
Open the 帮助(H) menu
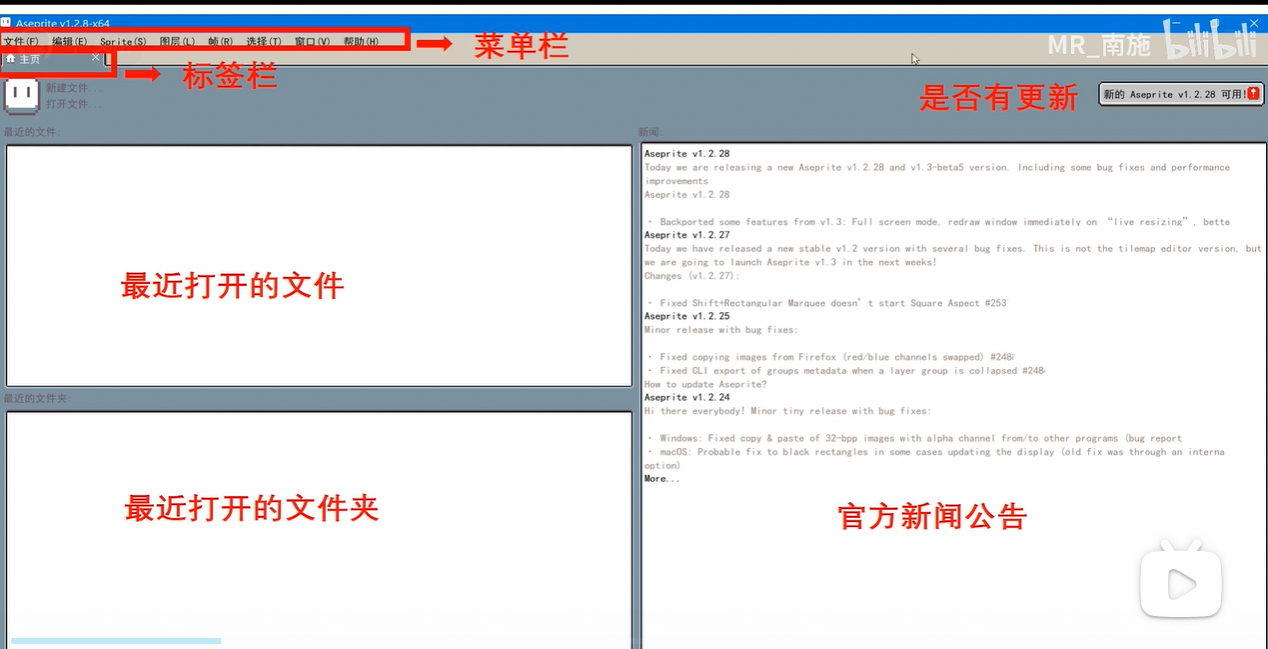[361, 42]
